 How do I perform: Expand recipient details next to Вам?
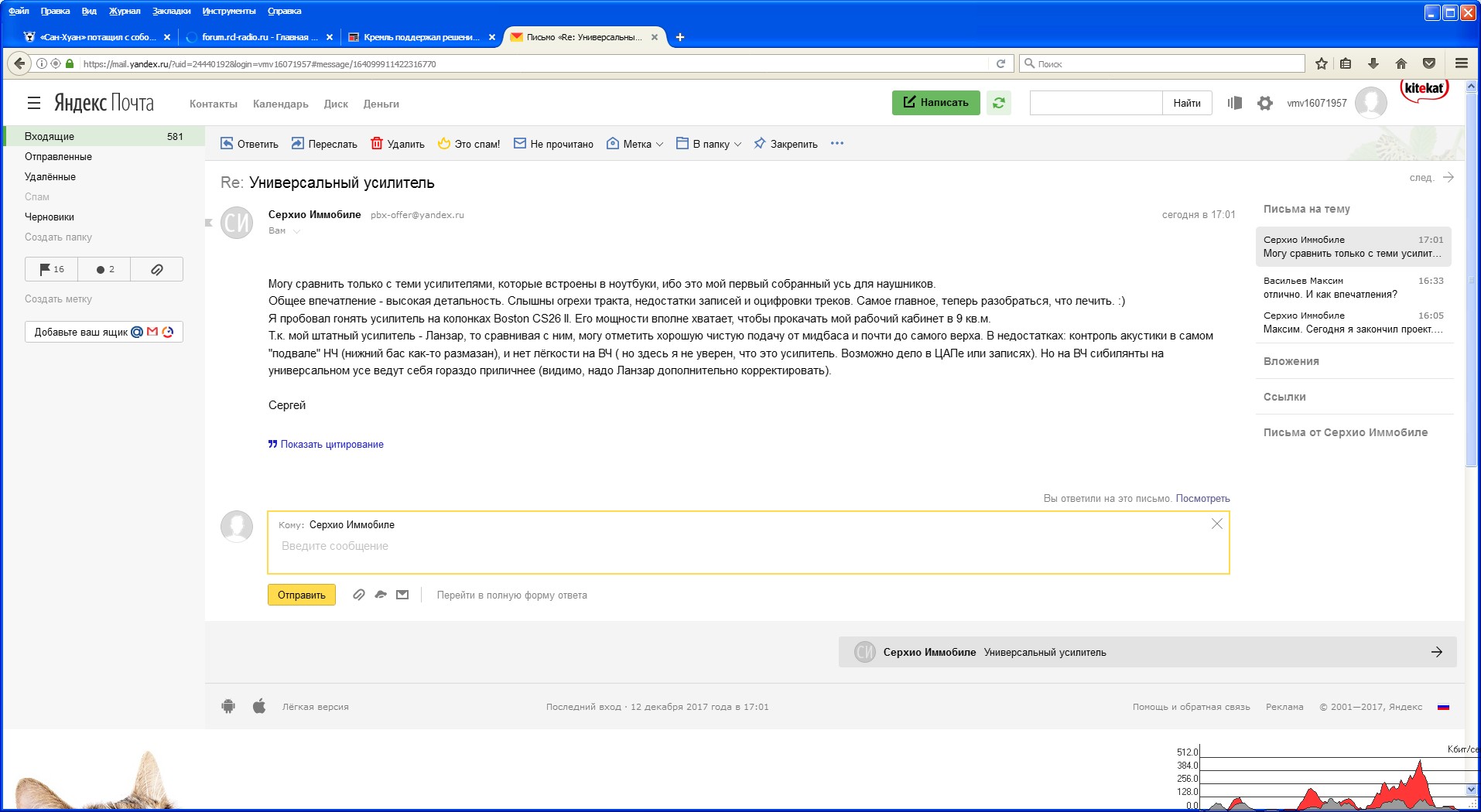tap(296, 231)
